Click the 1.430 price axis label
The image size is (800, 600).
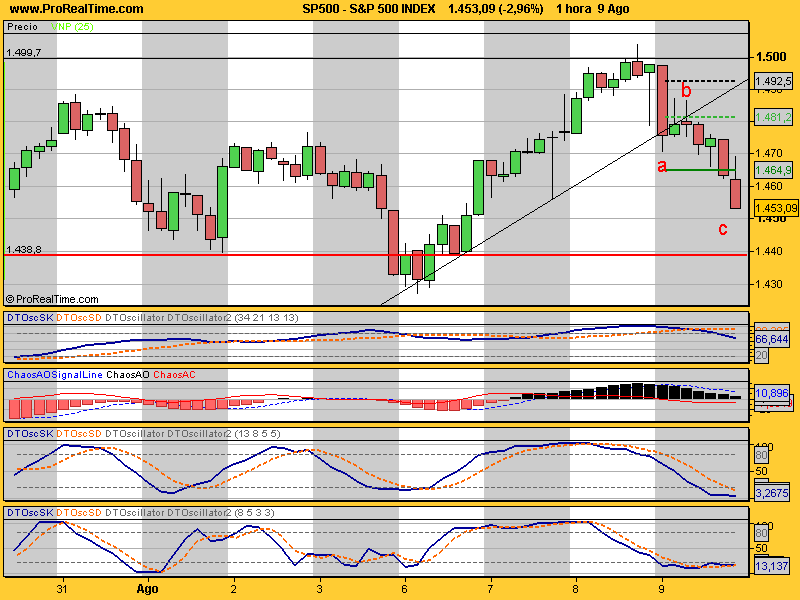(769, 284)
